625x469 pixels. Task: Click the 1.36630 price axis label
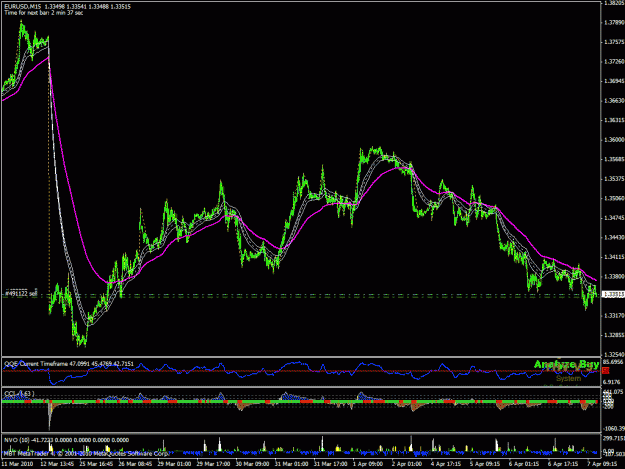coord(614,101)
